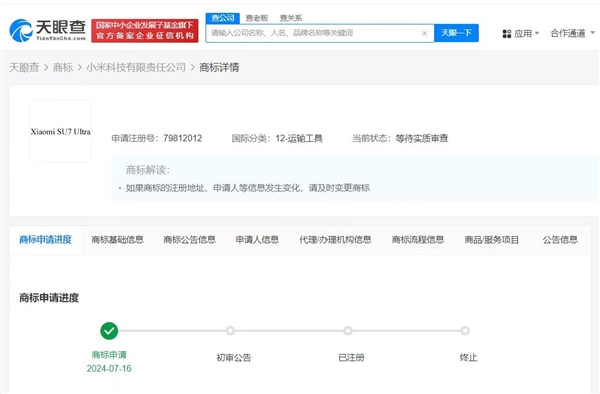Click the 请及时变更商标 notice line
600x394 pixels.
point(248,188)
